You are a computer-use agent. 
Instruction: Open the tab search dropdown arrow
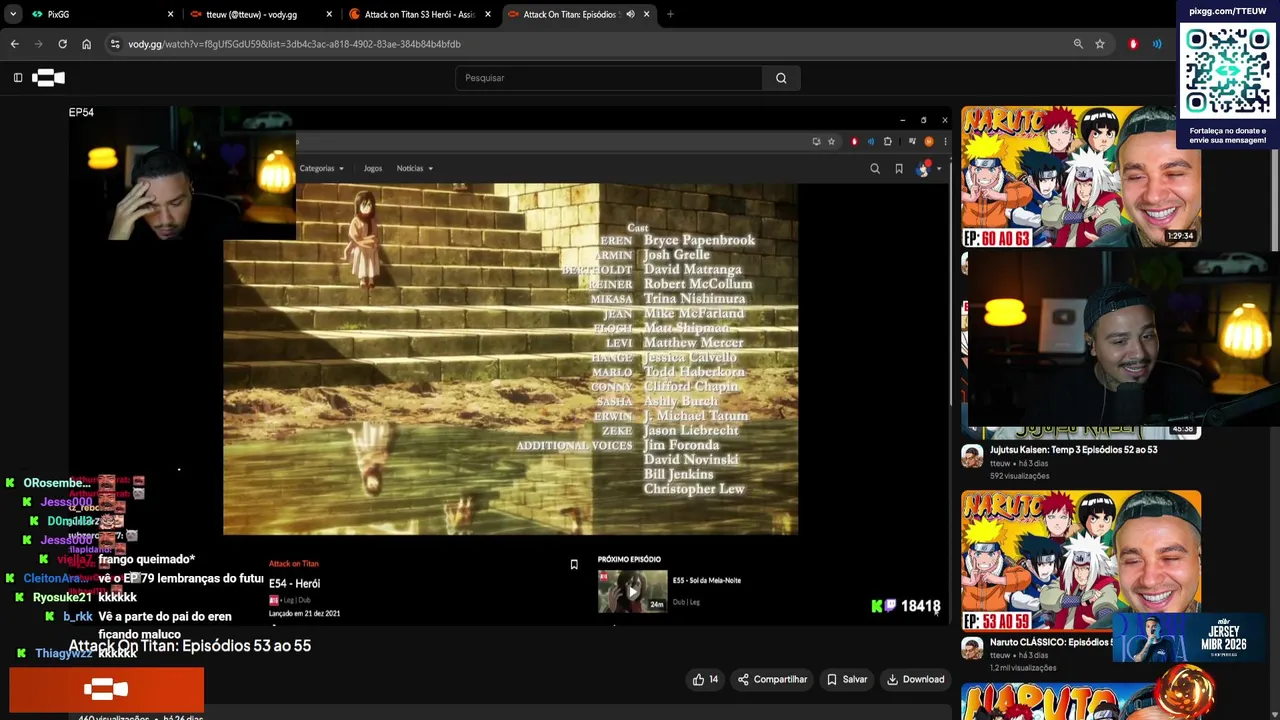point(13,14)
